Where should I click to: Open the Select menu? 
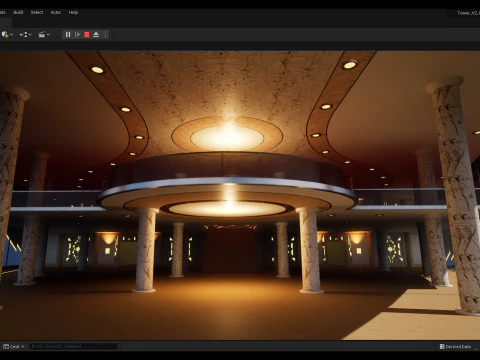tap(37, 12)
